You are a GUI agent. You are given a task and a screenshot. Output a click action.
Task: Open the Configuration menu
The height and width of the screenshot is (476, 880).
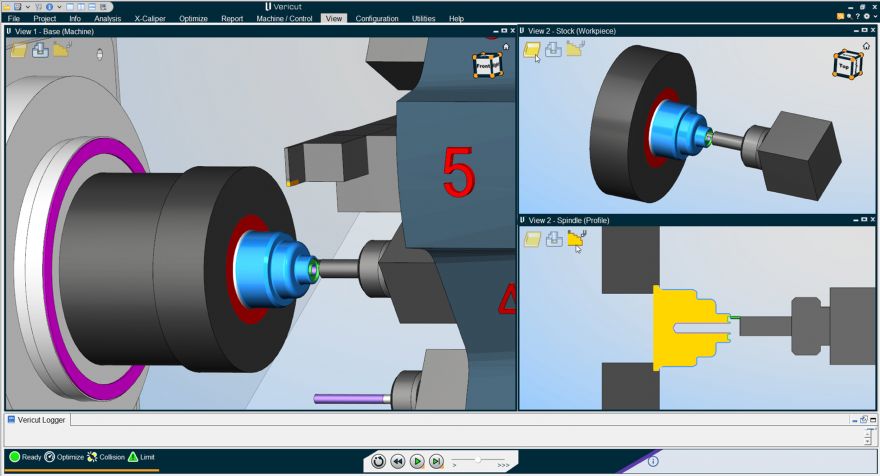click(x=377, y=19)
